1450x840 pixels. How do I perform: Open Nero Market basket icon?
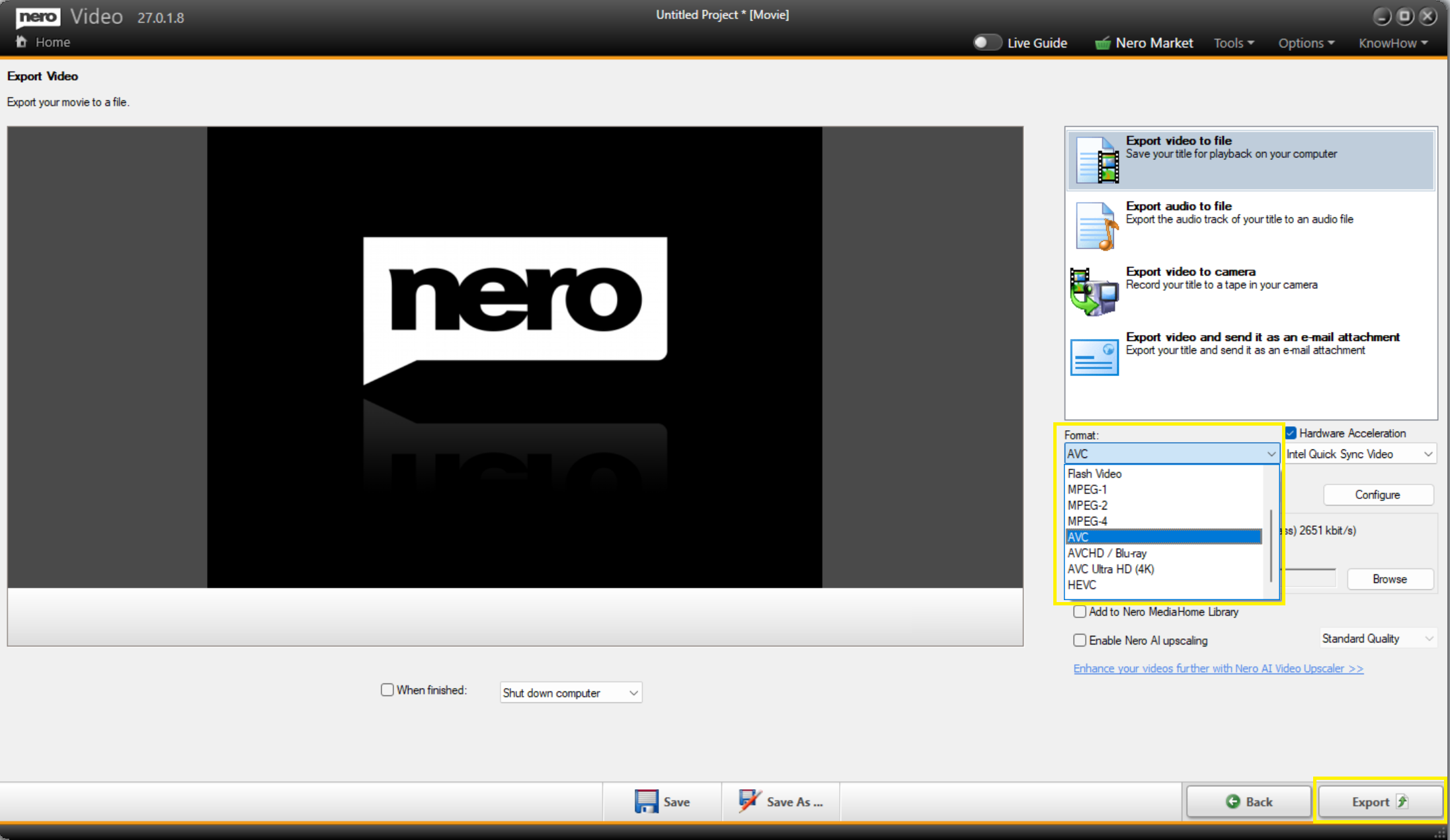pyautogui.click(x=1102, y=44)
